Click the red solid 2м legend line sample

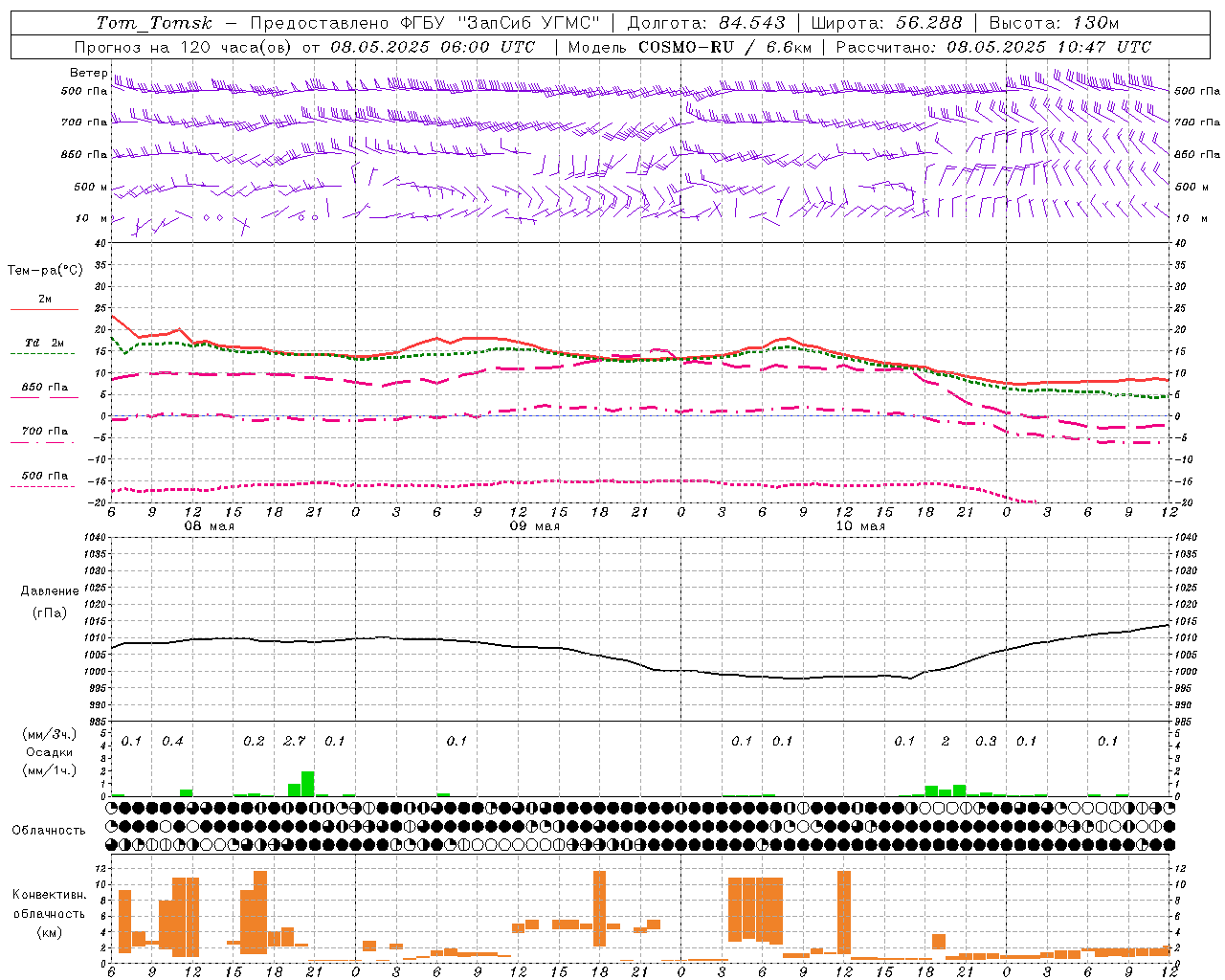(x=44, y=309)
